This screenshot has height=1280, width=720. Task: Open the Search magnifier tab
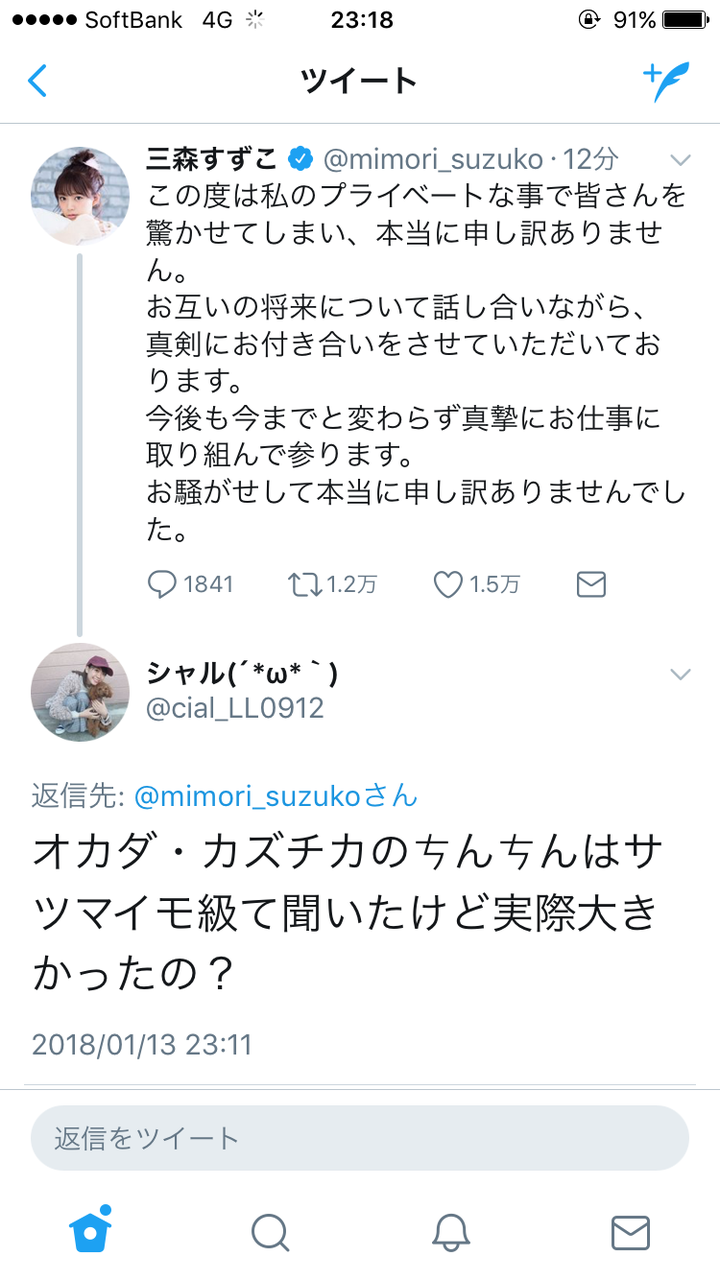point(270,1232)
